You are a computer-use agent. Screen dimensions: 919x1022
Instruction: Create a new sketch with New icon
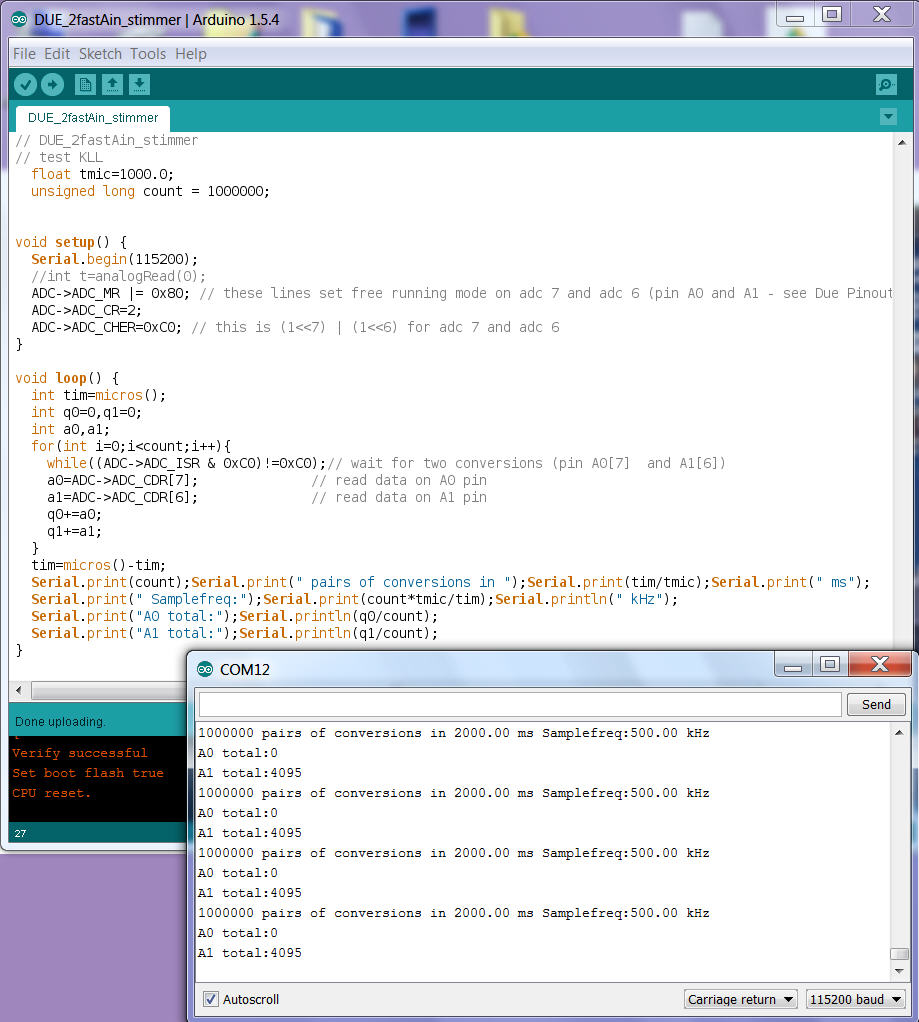85,85
